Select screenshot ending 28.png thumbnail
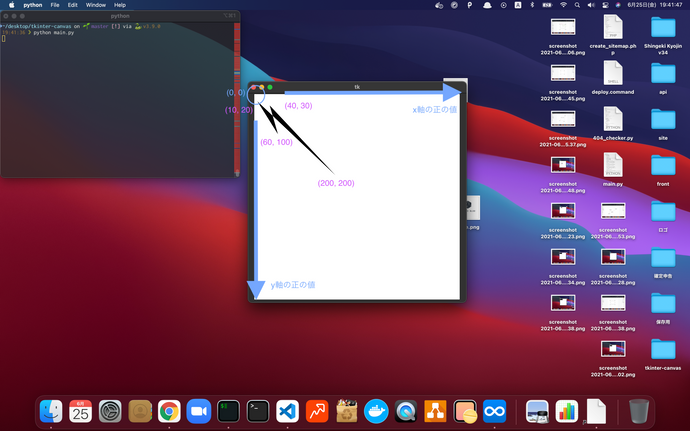The height and width of the screenshot is (431, 690). pyautogui.click(x=613, y=257)
